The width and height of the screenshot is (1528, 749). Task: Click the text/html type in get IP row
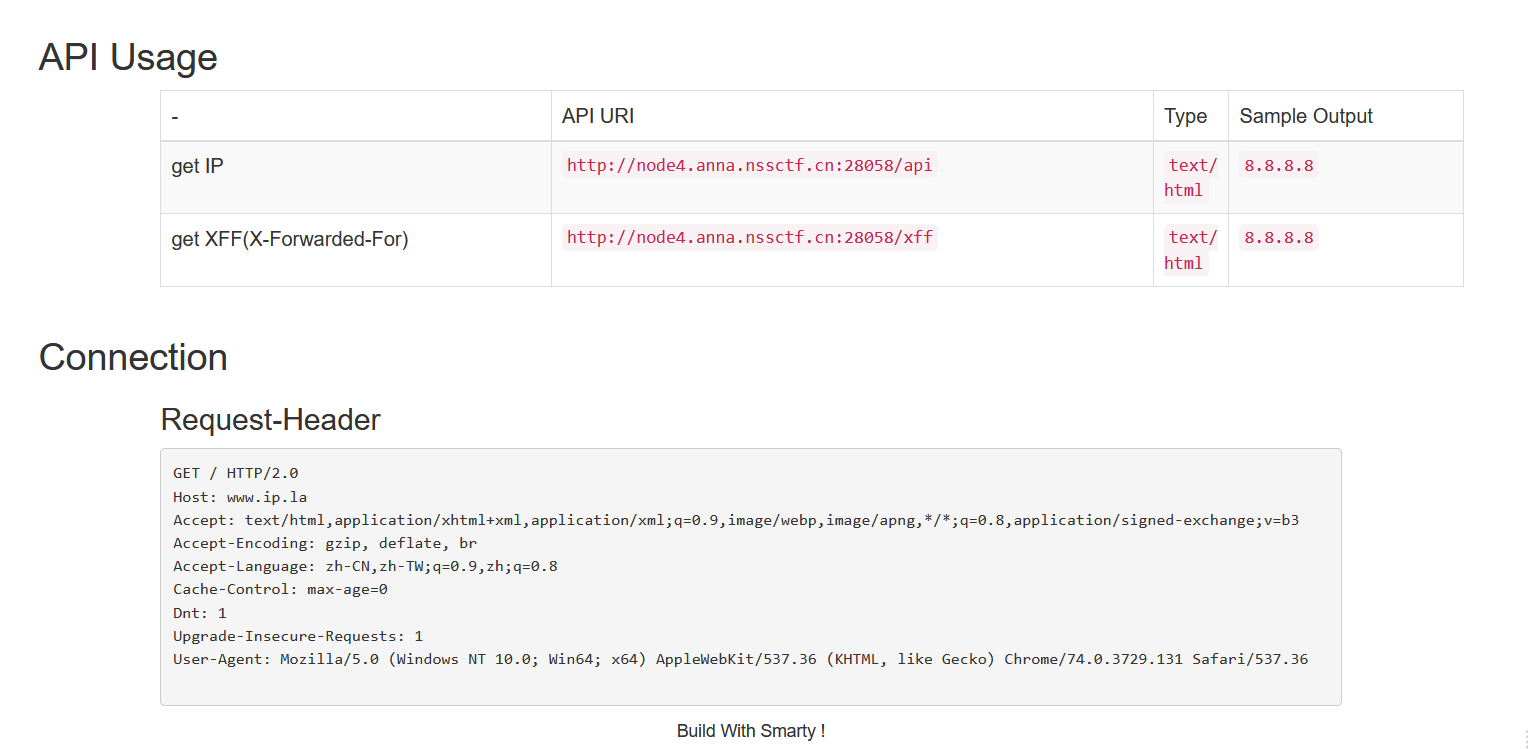1190,178
